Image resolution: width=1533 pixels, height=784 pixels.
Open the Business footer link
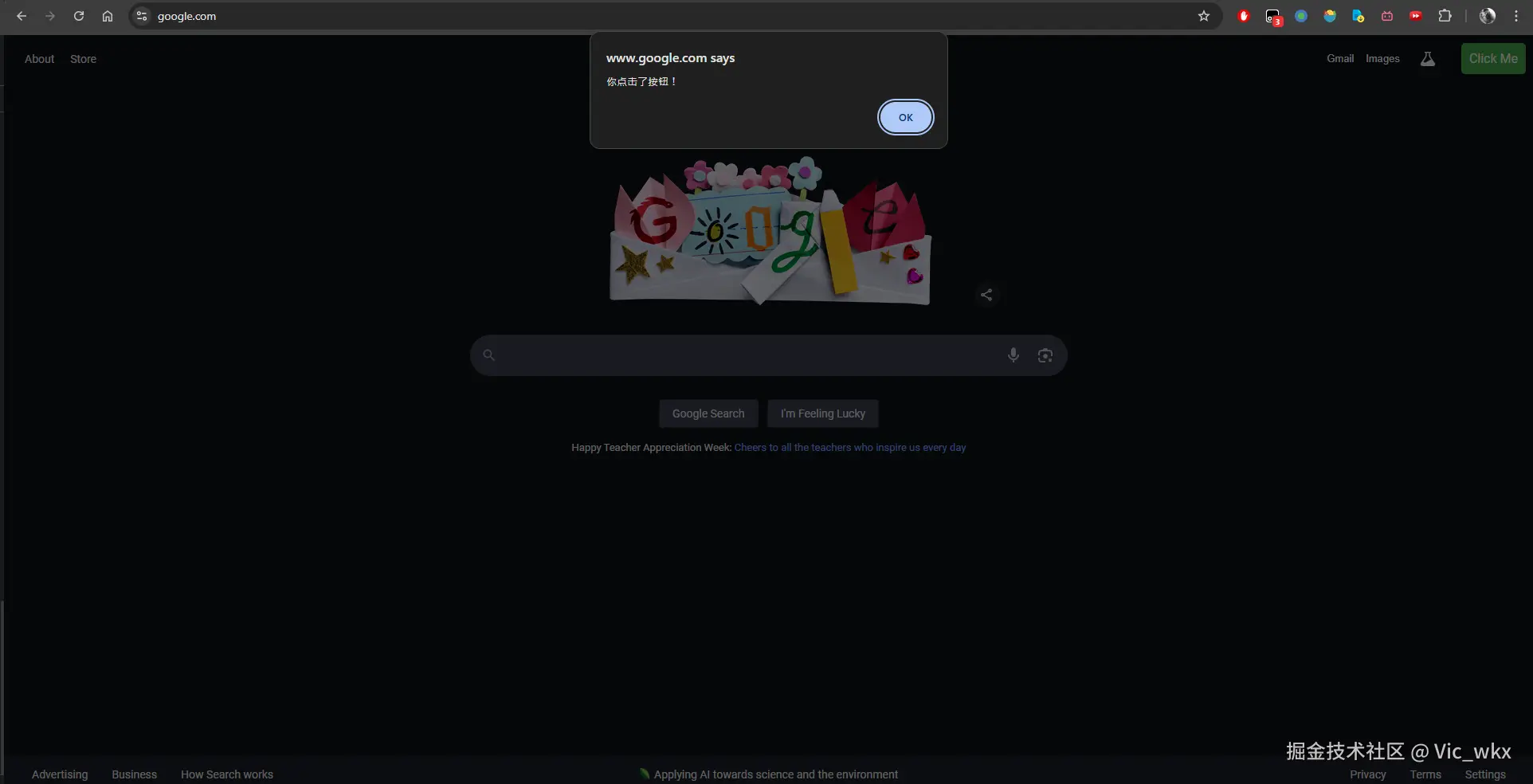coord(134,774)
